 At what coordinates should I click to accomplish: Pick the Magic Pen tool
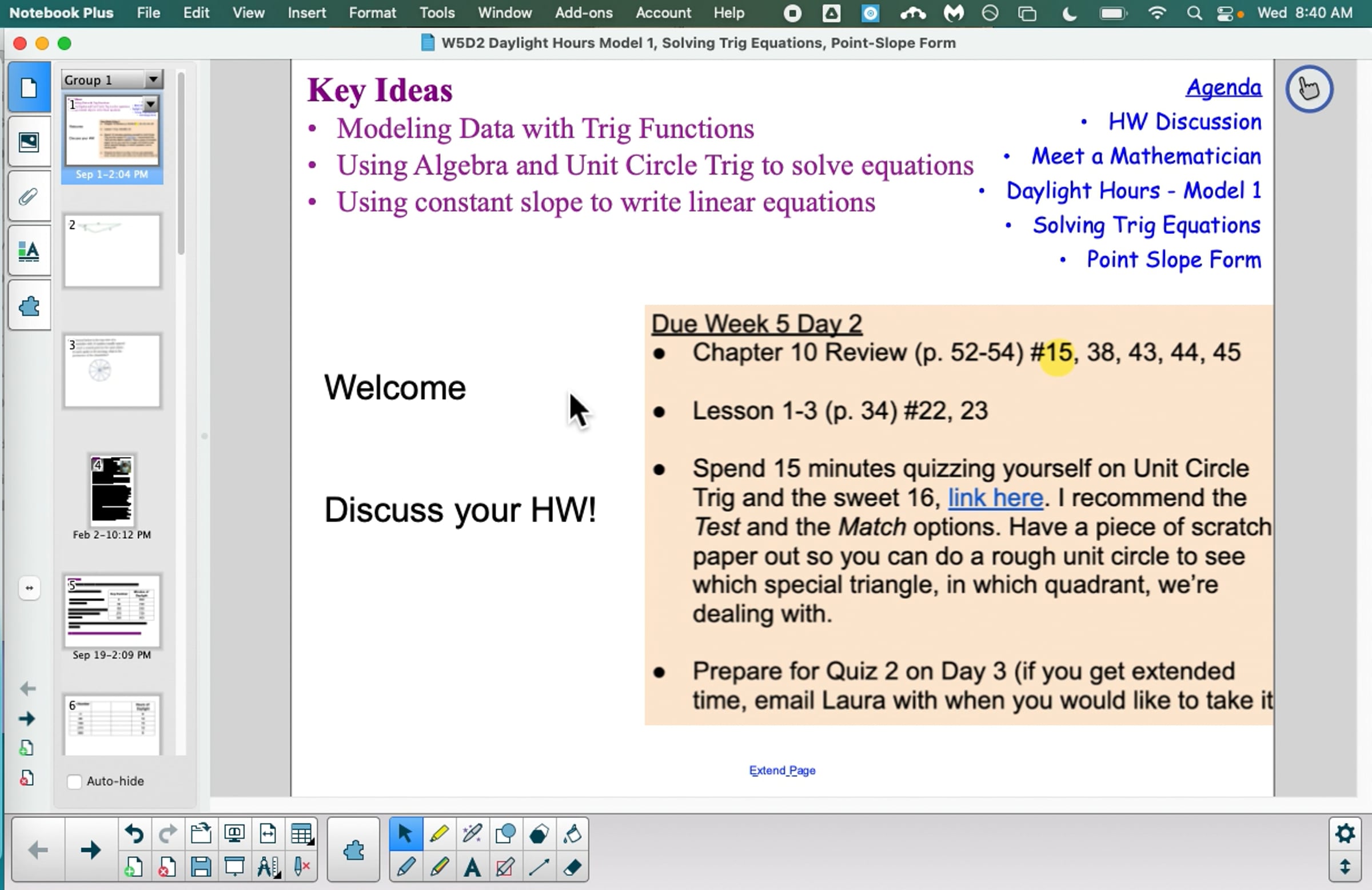pyautogui.click(x=472, y=833)
